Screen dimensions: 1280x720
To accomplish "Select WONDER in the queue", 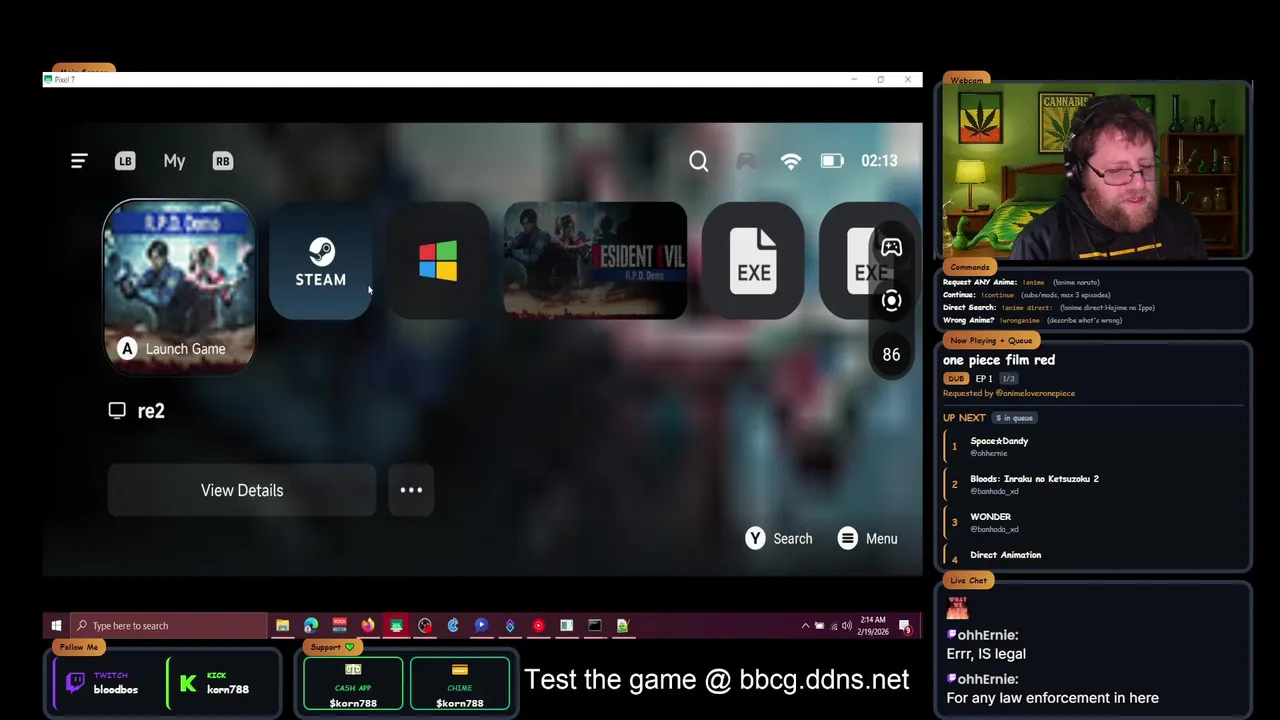I will point(990,517).
